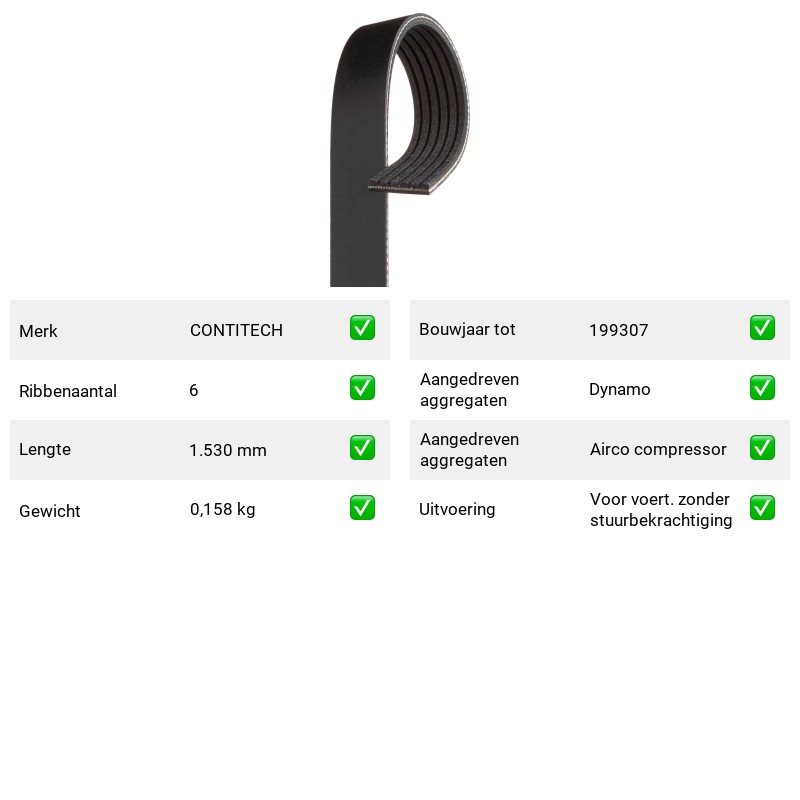This screenshot has width=800, height=800.
Task: Click the green checkmark beside 199307
Action: point(762,328)
